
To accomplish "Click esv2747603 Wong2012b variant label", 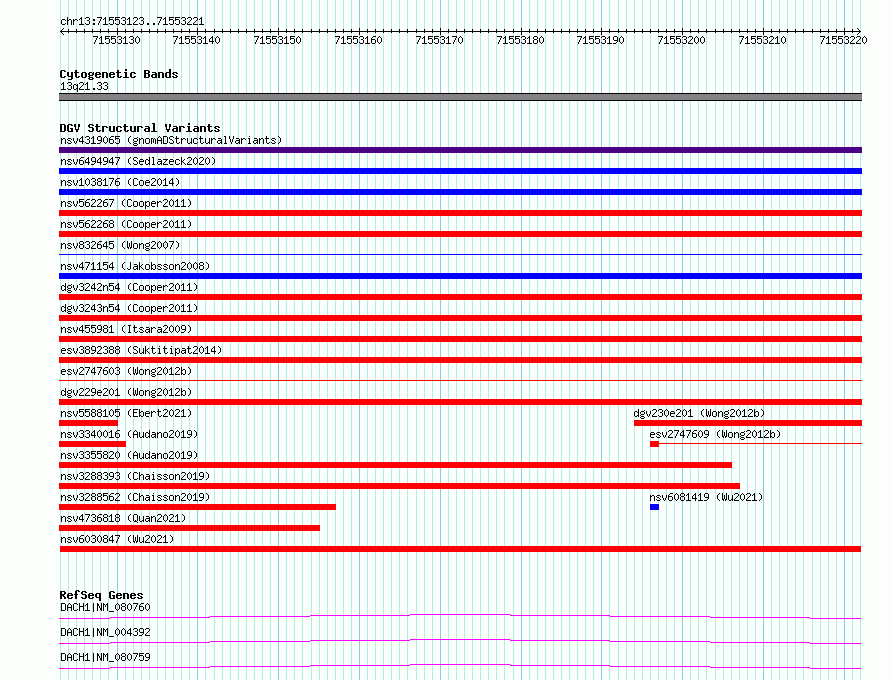I will (126, 371).
